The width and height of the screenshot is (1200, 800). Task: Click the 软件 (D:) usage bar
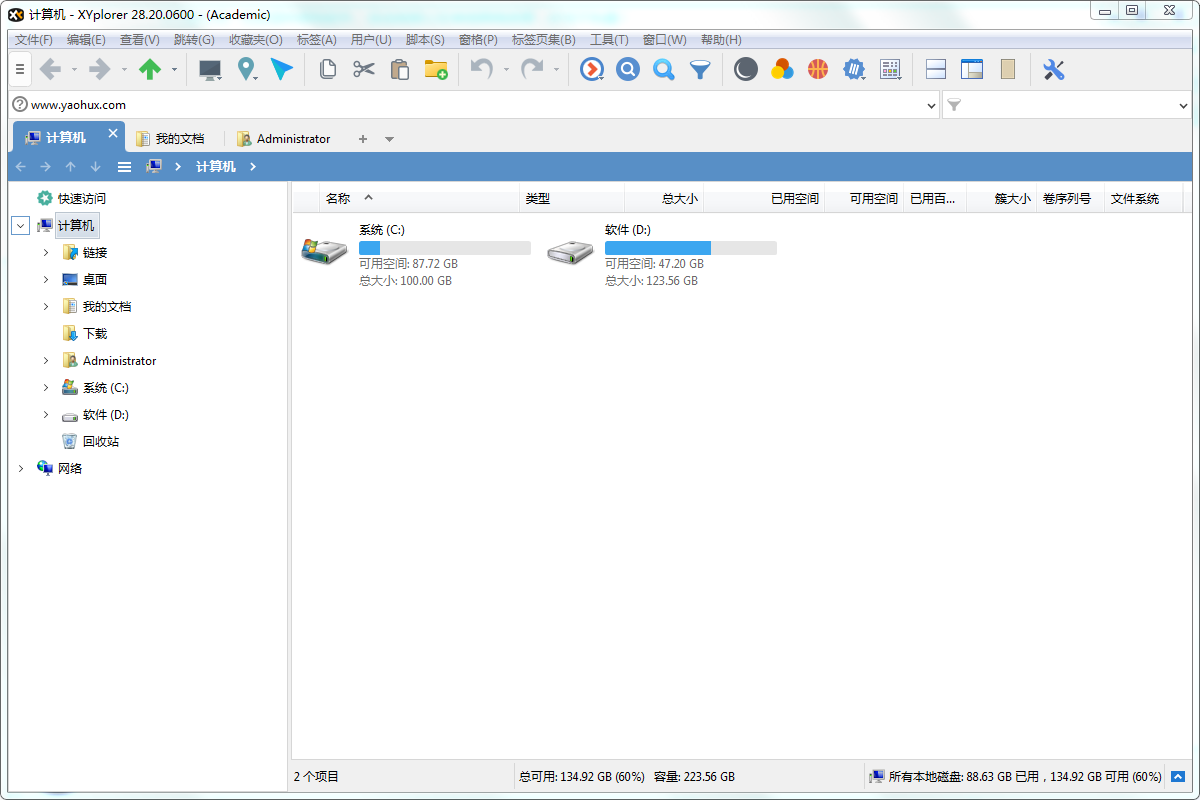point(690,247)
